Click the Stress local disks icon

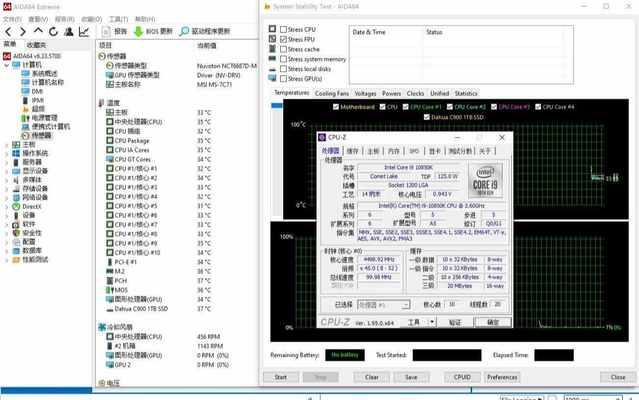click(x=272, y=69)
